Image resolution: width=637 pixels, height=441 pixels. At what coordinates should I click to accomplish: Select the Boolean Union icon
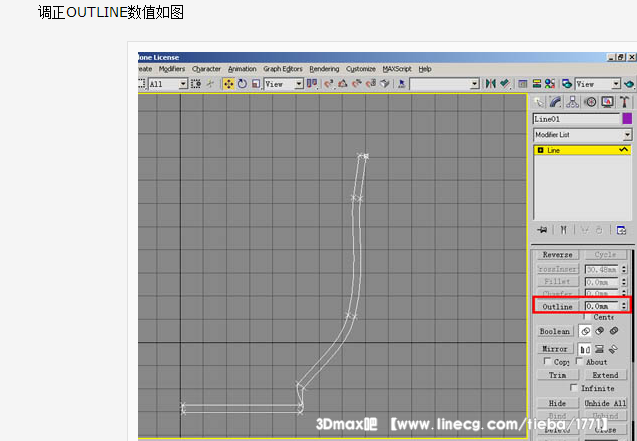[x=585, y=331]
